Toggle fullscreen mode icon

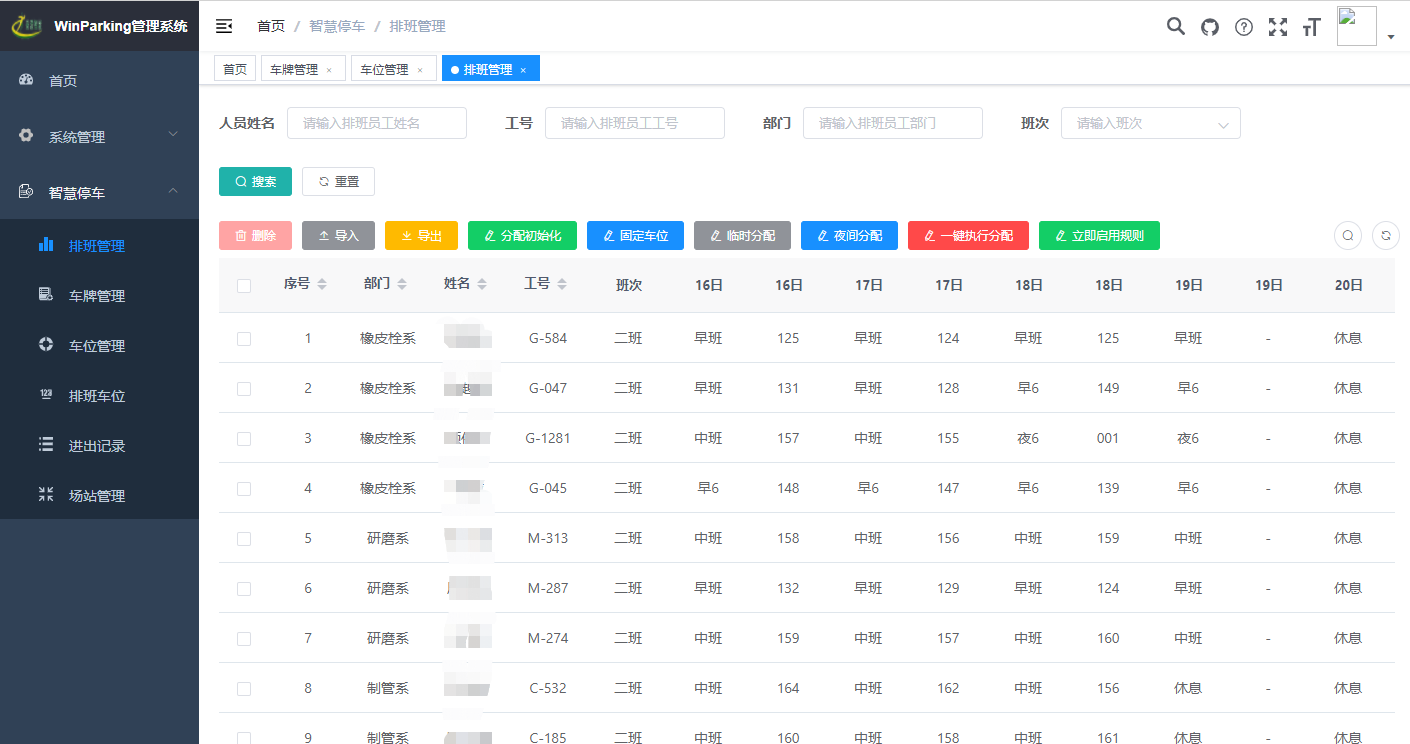click(1278, 27)
